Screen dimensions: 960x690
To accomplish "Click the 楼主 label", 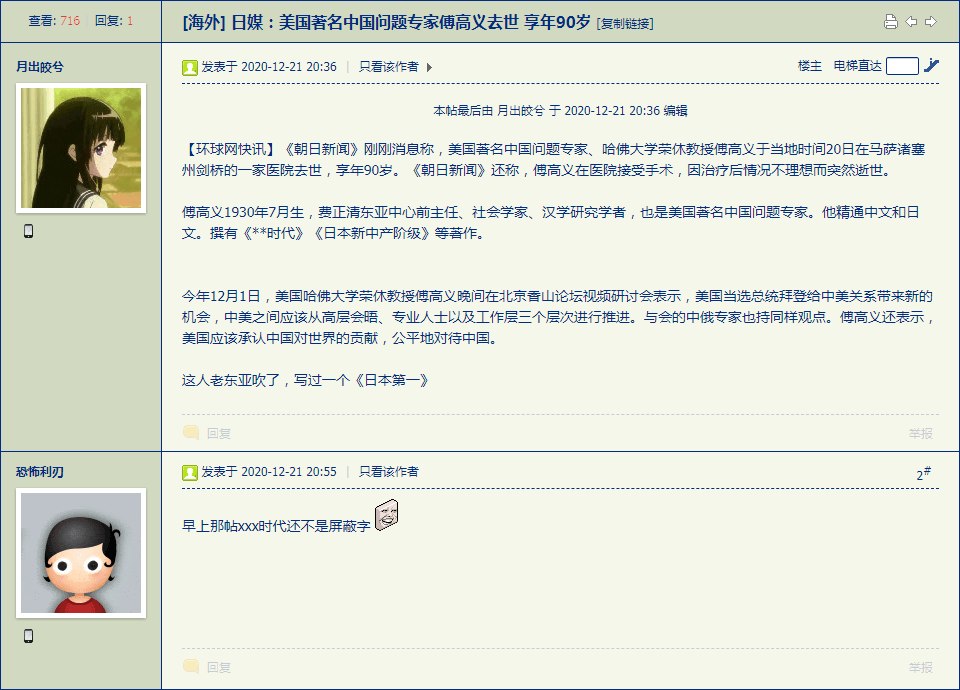I will [810, 66].
